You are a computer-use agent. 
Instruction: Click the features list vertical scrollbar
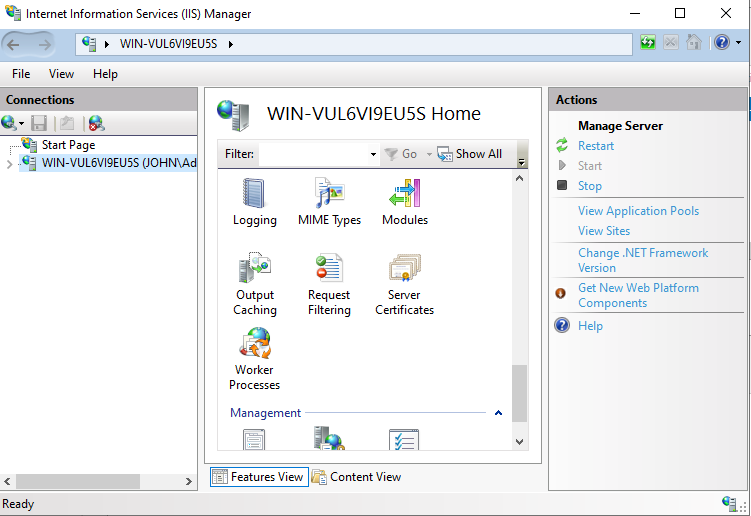(x=519, y=390)
